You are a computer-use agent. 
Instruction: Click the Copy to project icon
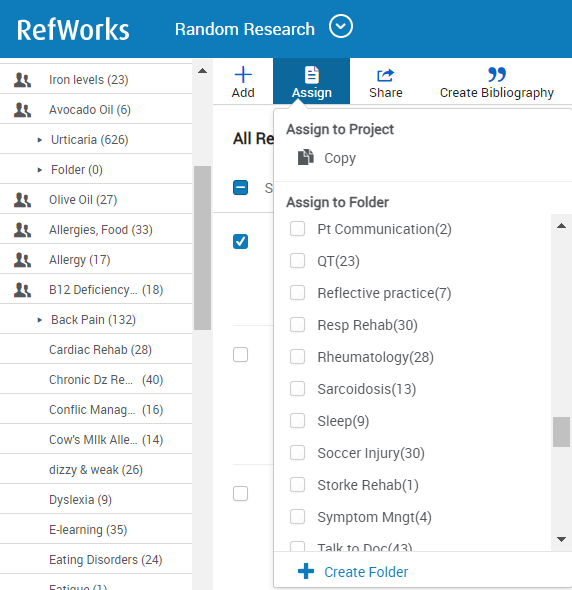[x=306, y=157]
